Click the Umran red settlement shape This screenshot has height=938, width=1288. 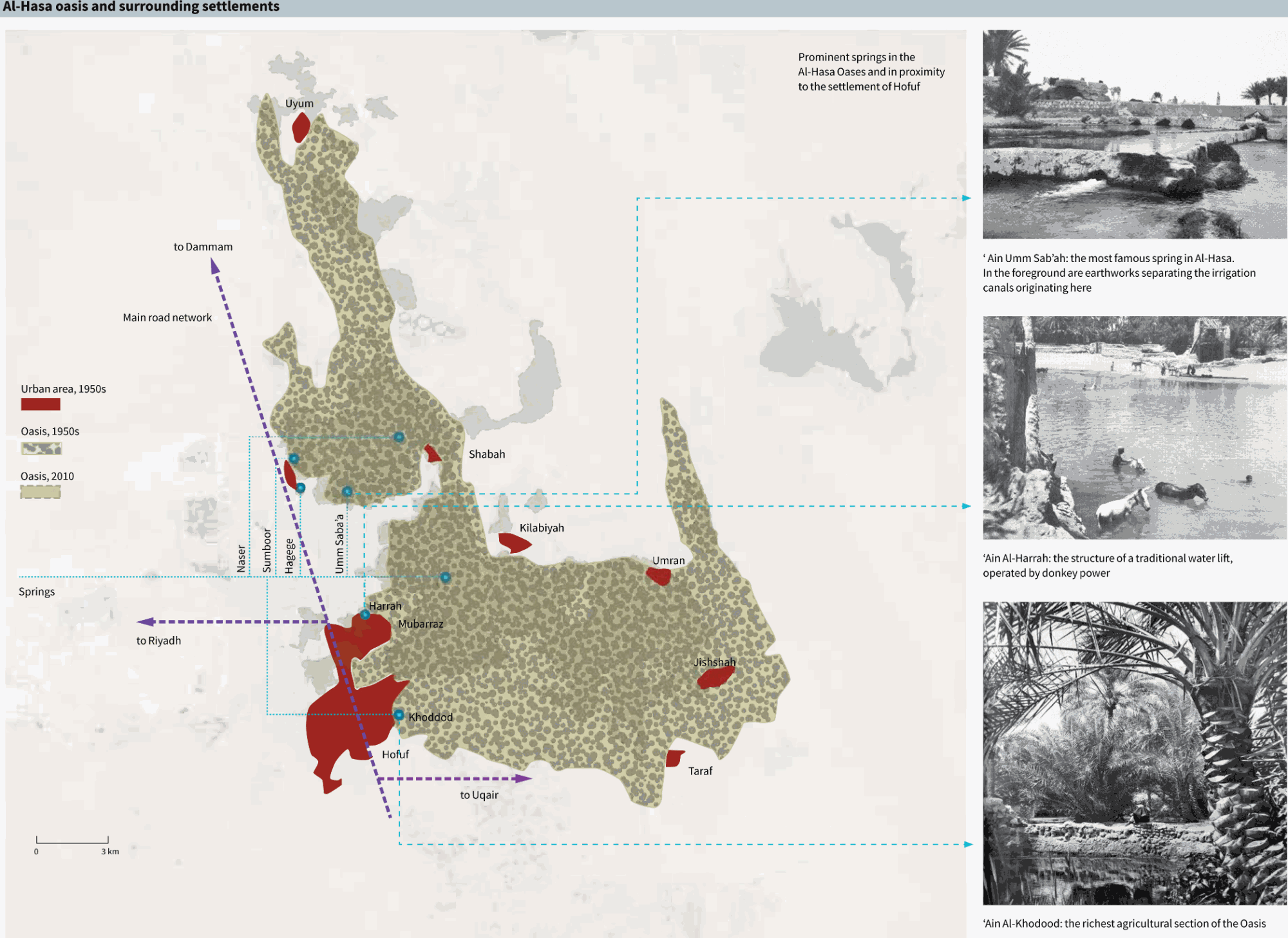(659, 576)
